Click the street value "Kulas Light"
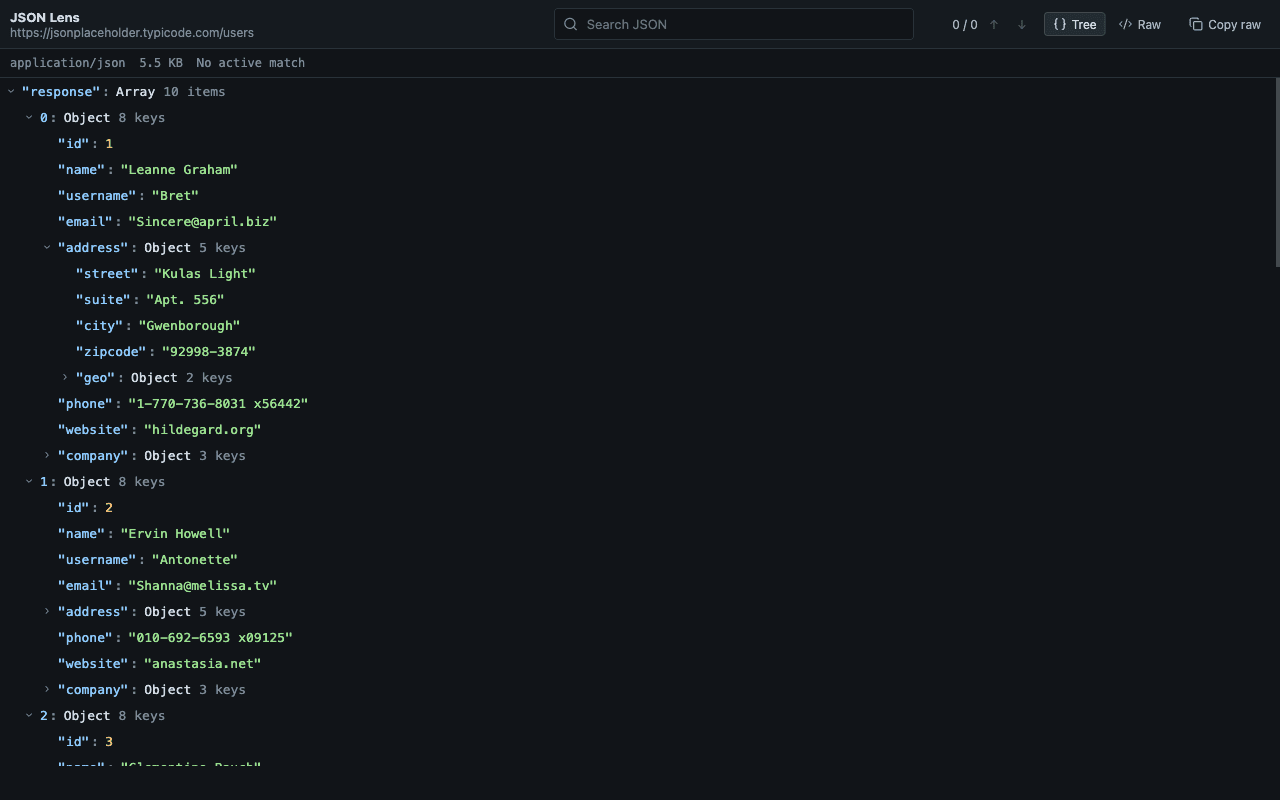 pos(205,273)
